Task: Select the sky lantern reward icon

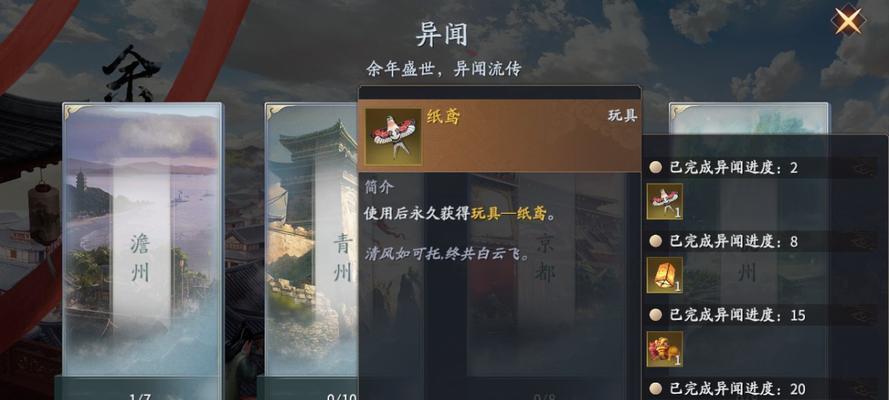Action: pos(664,275)
